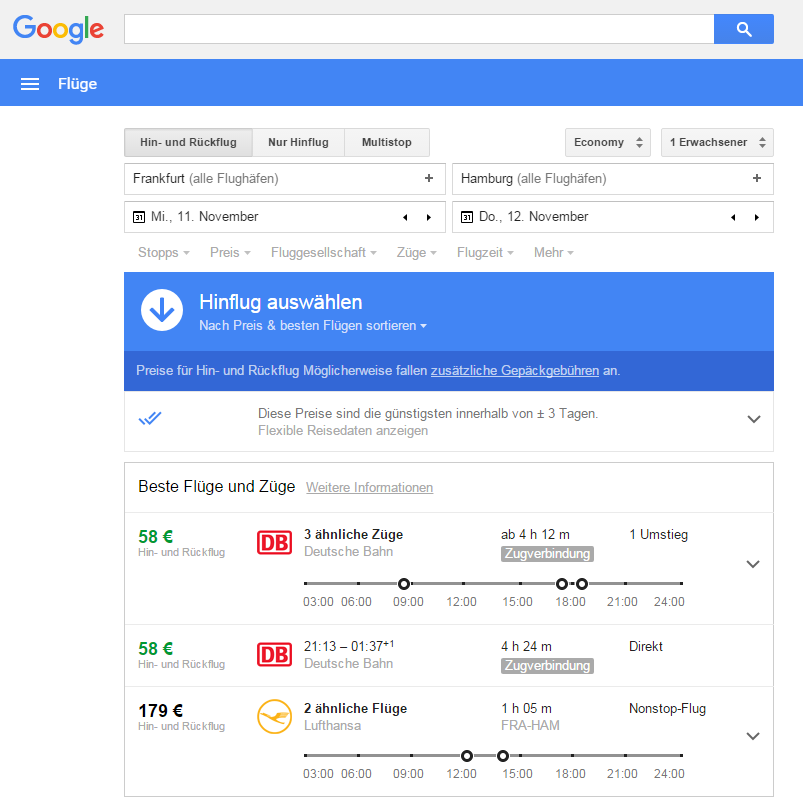Open the Mehr filter dropdown
The image size is (803, 805).
click(553, 253)
